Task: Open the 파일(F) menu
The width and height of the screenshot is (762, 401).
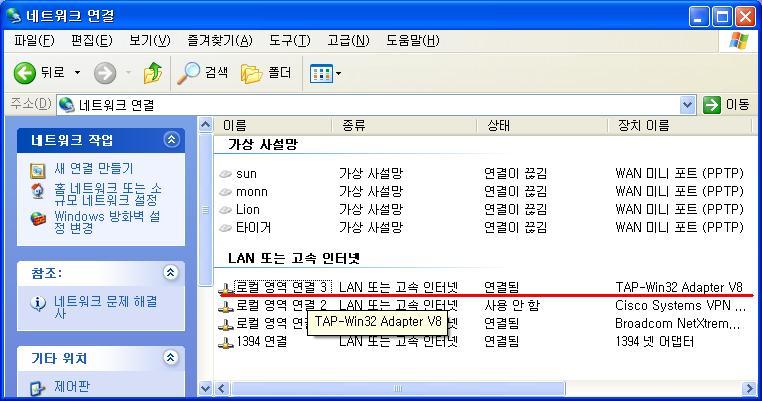Action: pyautogui.click(x=34, y=41)
